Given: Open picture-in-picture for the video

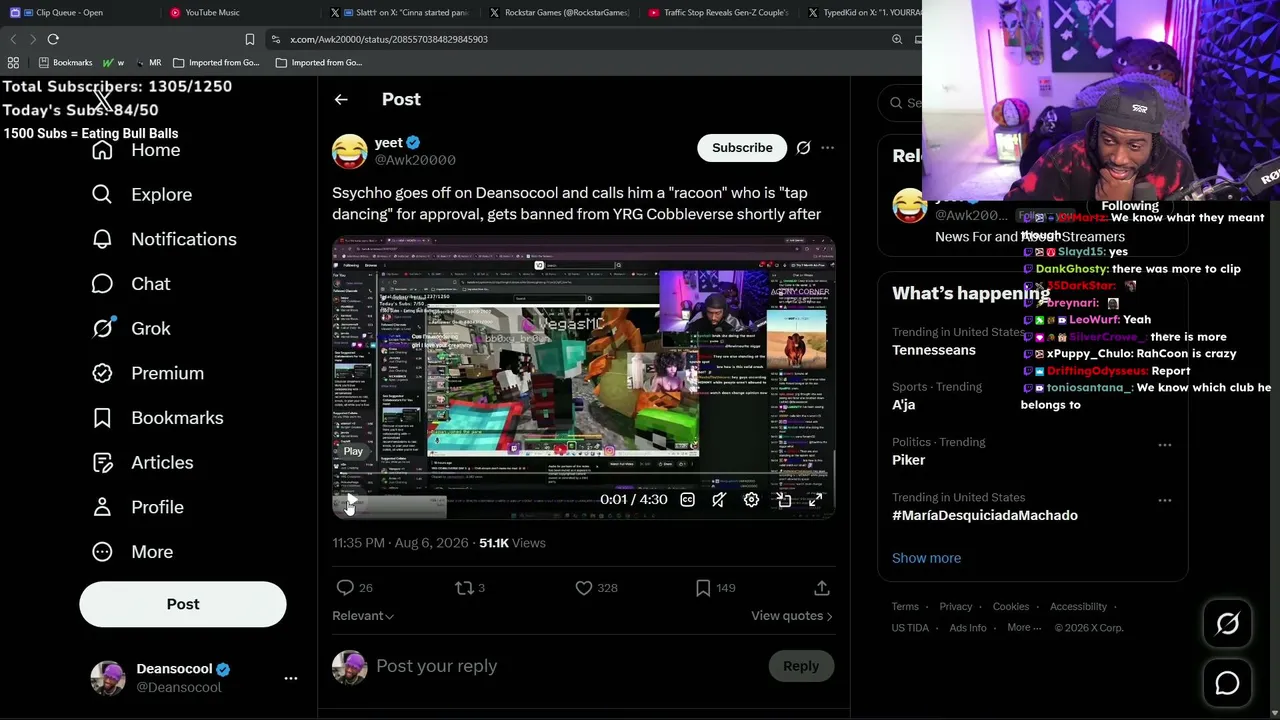Looking at the screenshot, I should tap(784, 500).
